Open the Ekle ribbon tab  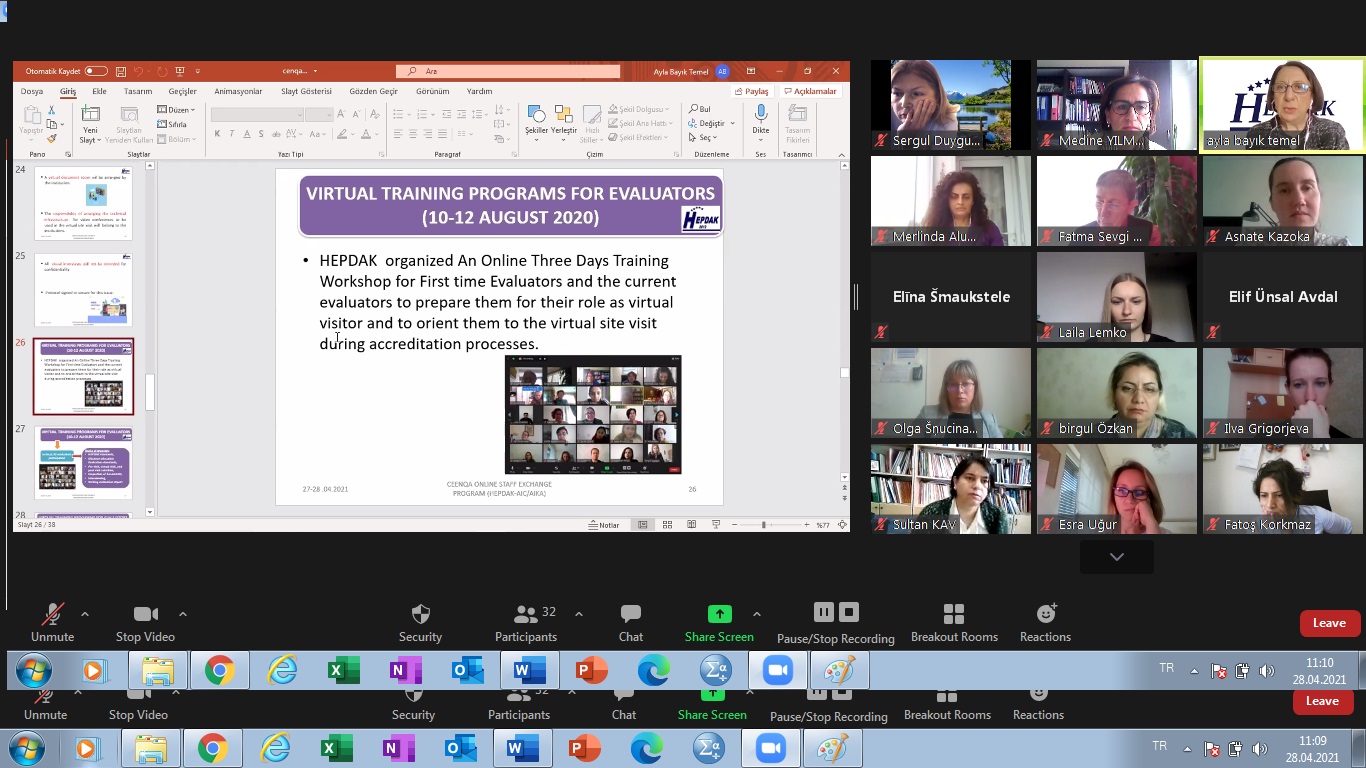[99, 91]
